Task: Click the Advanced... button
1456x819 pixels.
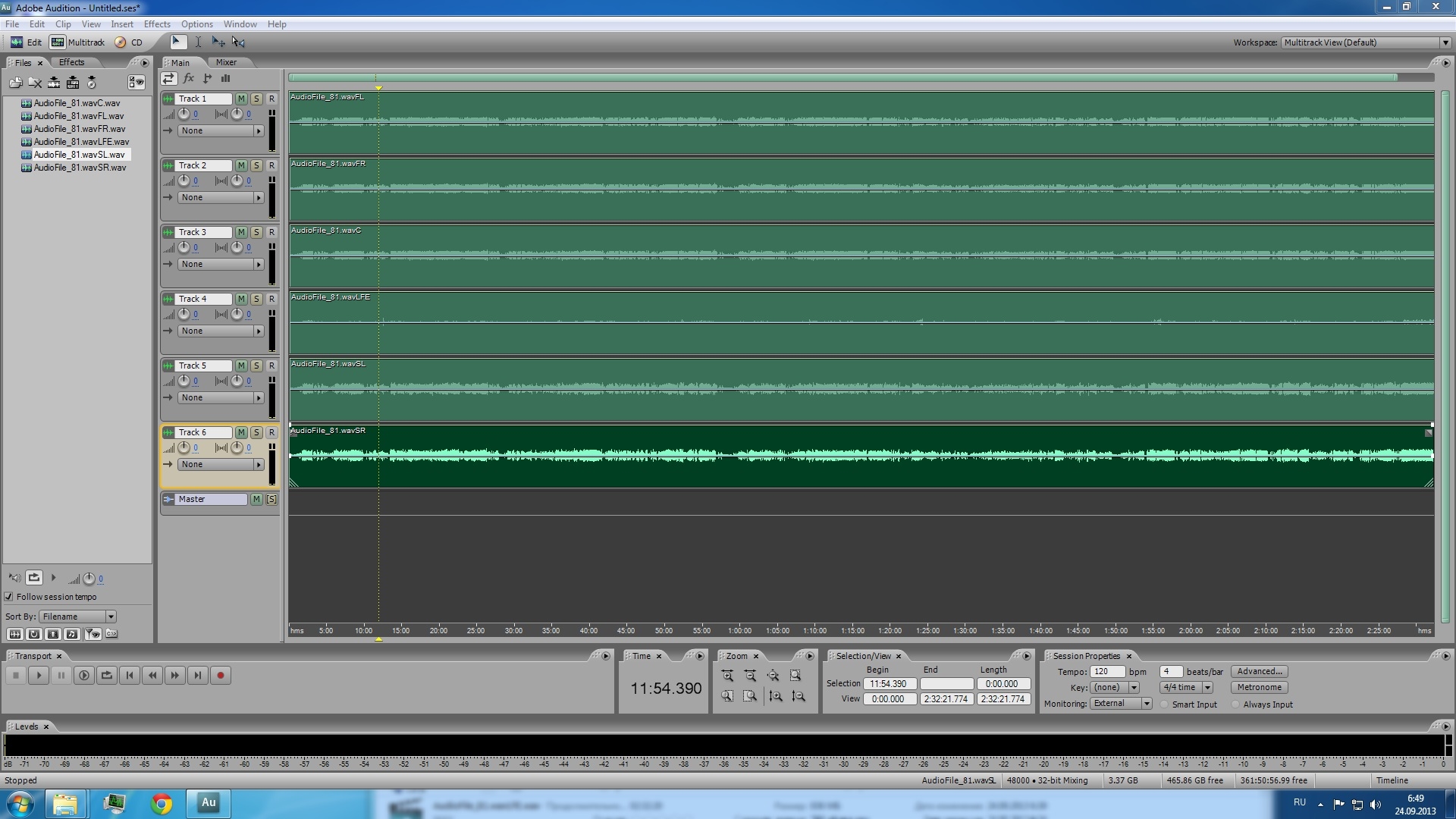Action: click(1259, 671)
